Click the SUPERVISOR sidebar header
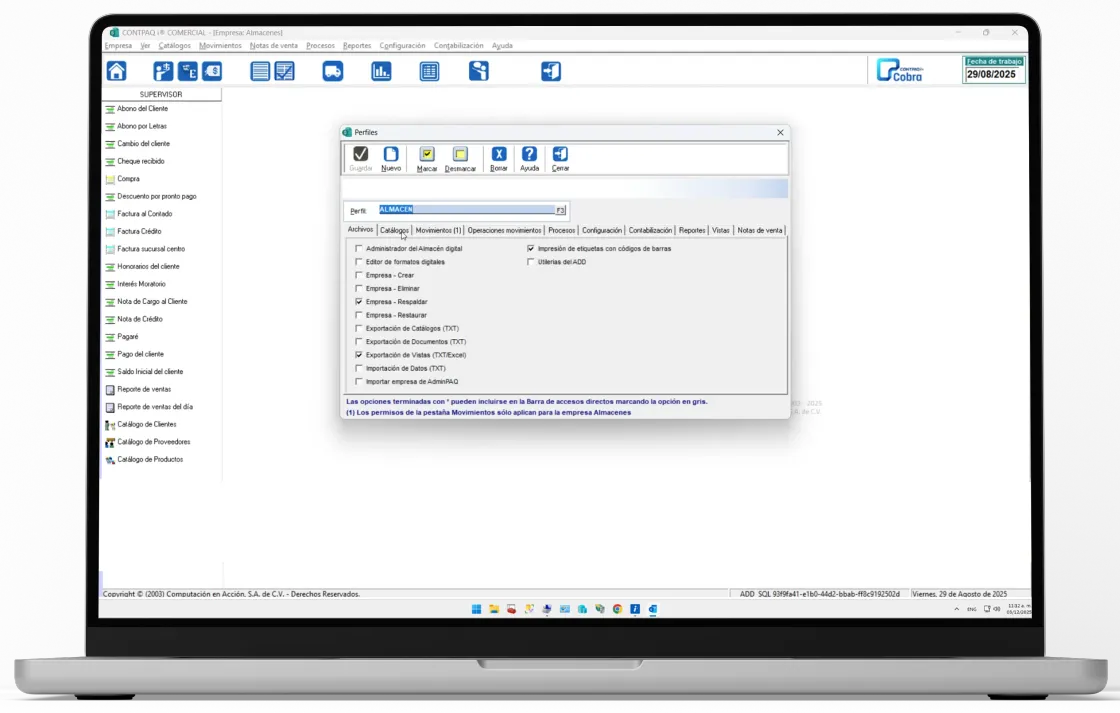The image size is (1120, 713). 161,94
